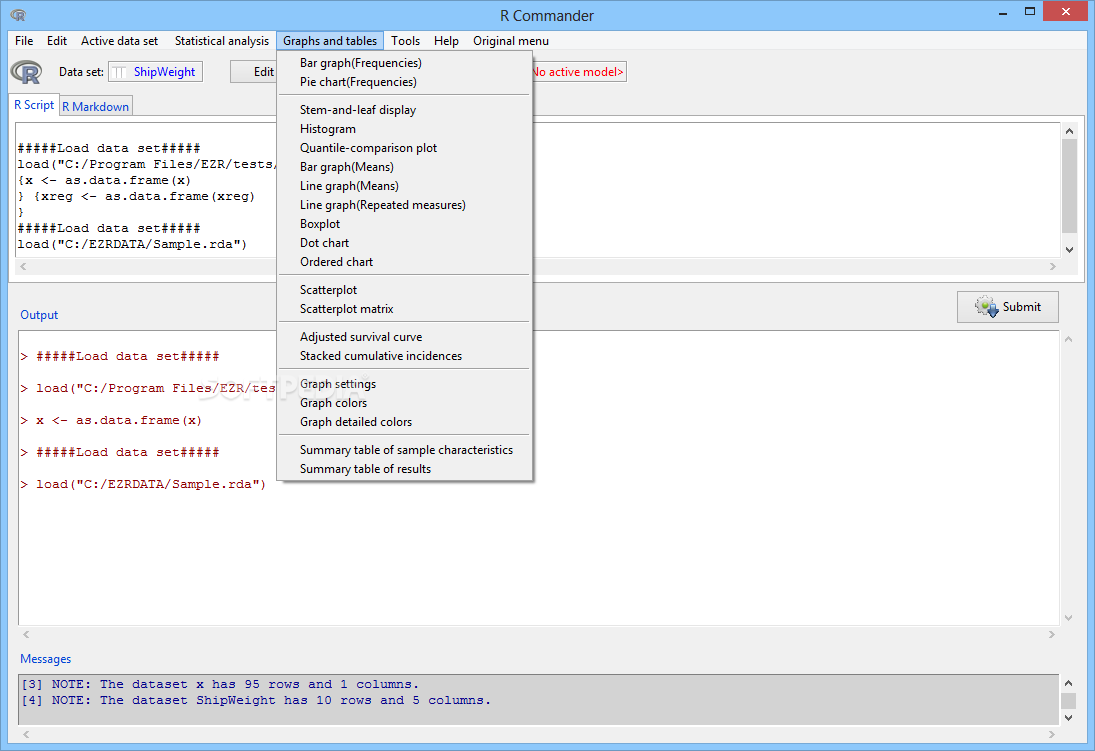Click Messages pane scroll up arrow
This screenshot has height=751, width=1095.
click(1068, 683)
